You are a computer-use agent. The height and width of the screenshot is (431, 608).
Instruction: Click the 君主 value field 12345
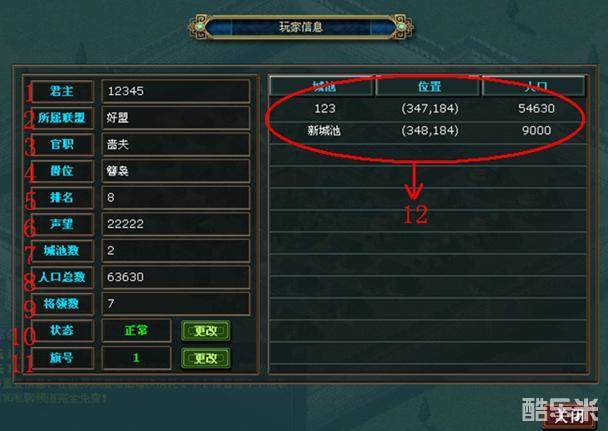pyautogui.click(x=176, y=91)
